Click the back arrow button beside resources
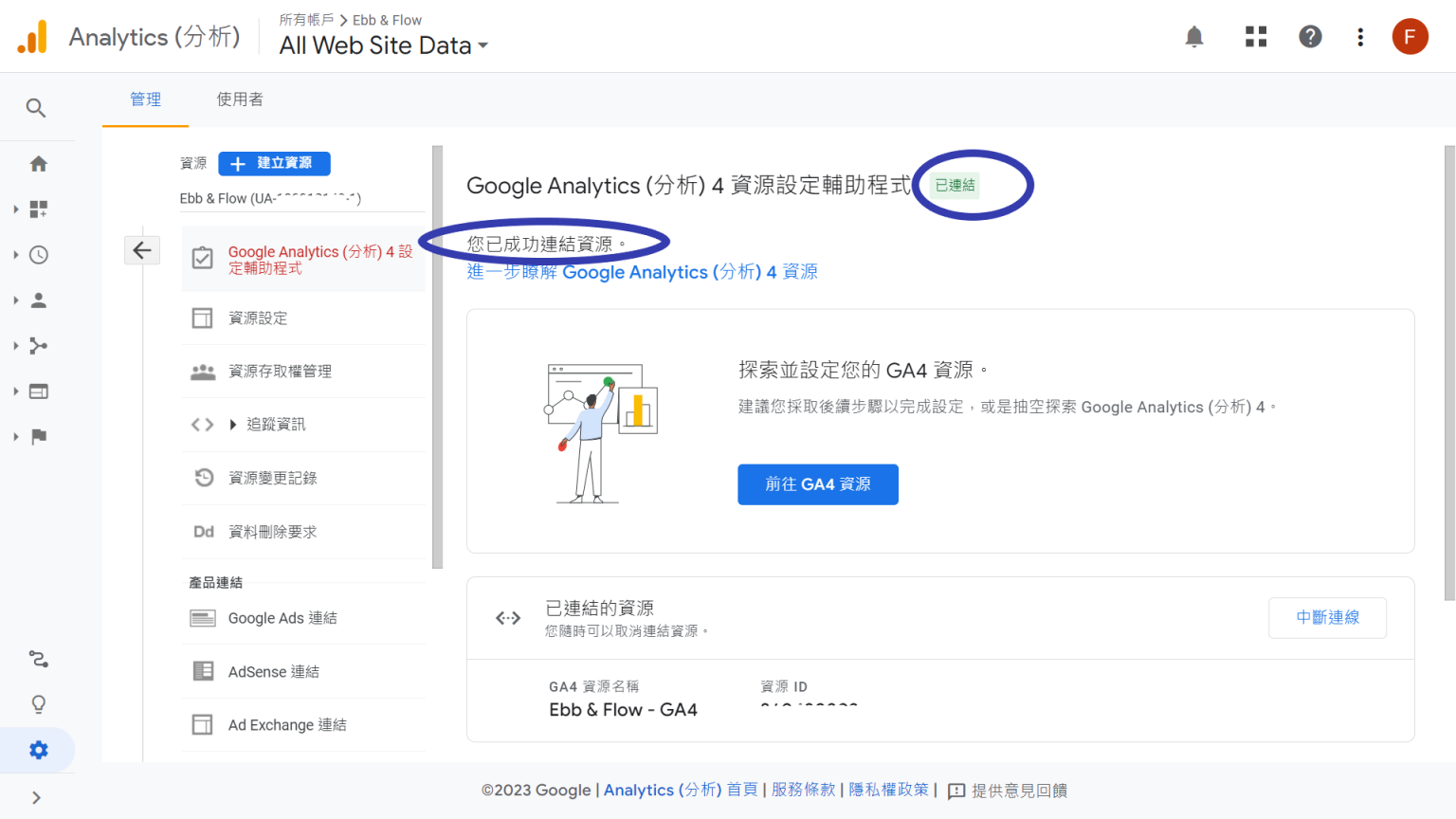This screenshot has height=819, width=1456. pyautogui.click(x=142, y=250)
